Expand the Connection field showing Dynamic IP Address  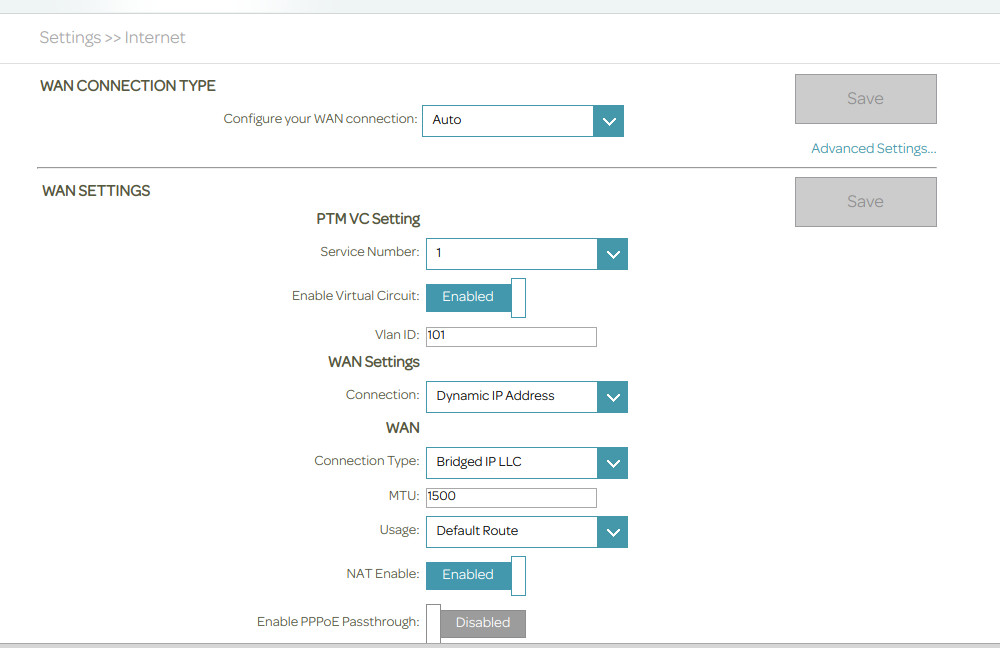(x=512, y=396)
